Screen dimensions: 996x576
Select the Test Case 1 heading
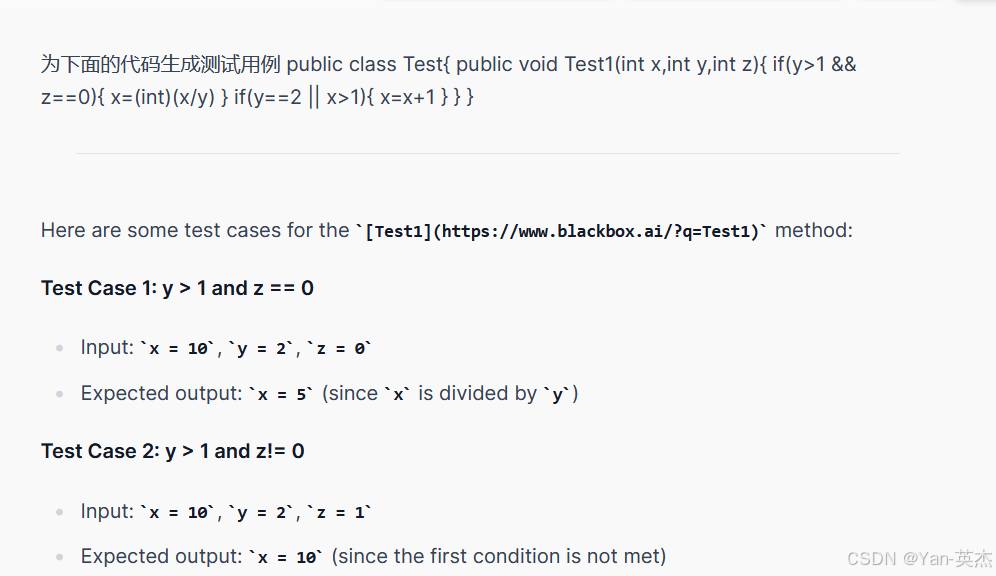point(177,288)
